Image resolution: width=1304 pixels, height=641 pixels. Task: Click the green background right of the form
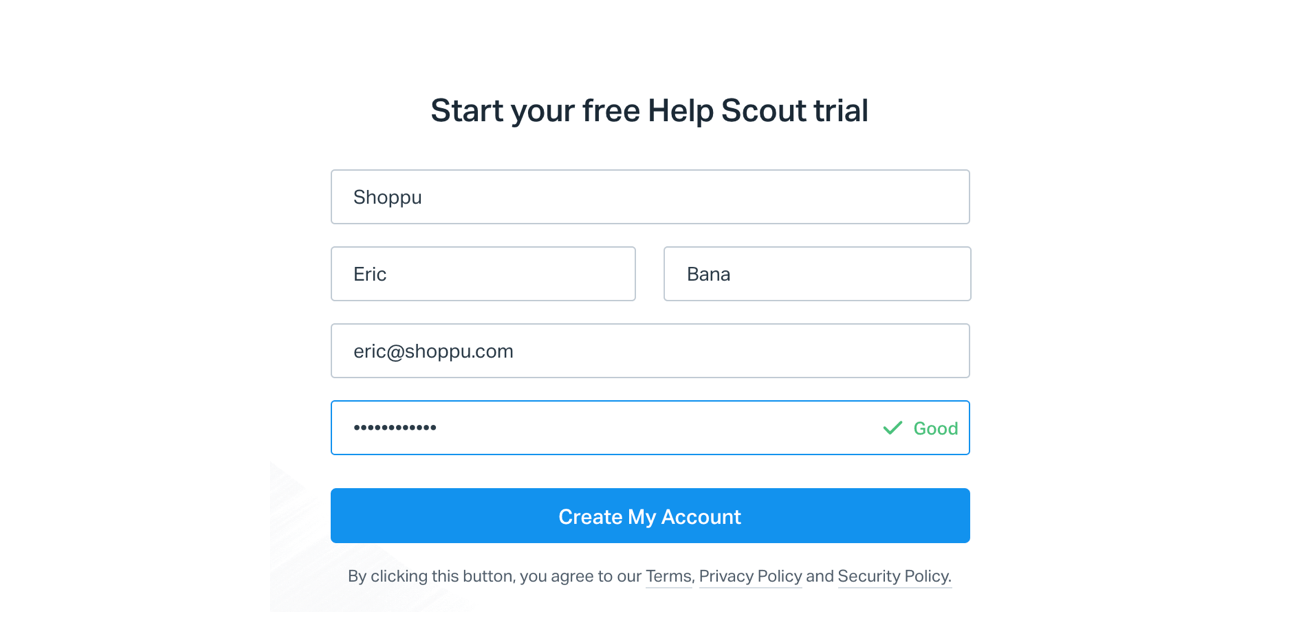pos(1168,320)
